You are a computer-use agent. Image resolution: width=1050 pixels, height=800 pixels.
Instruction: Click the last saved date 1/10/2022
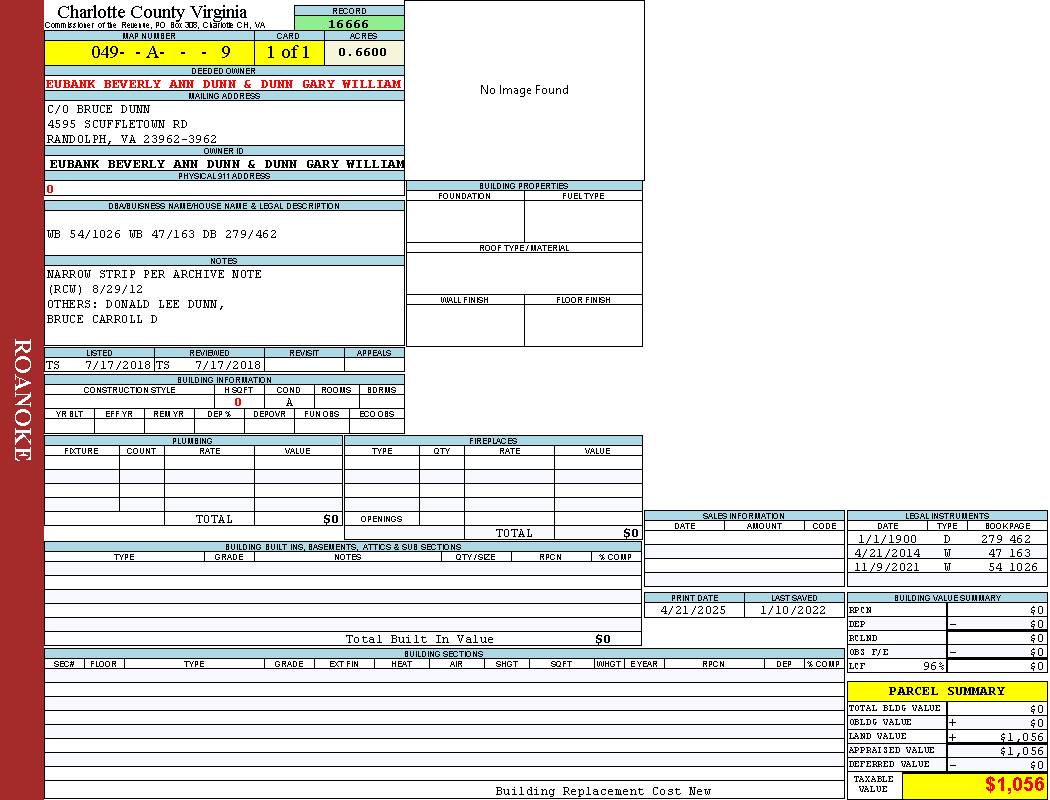click(x=793, y=610)
